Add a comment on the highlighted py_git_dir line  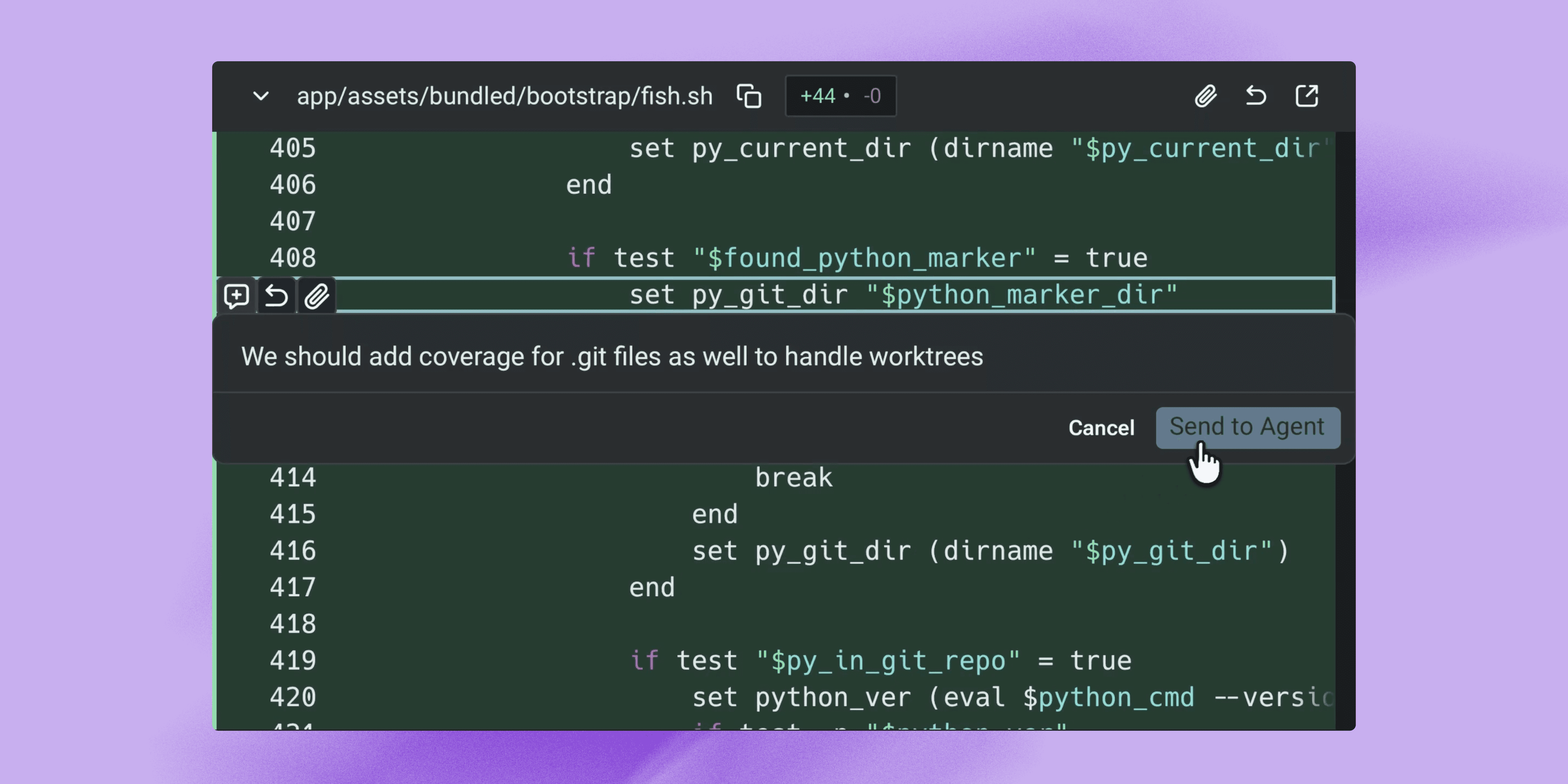point(236,296)
